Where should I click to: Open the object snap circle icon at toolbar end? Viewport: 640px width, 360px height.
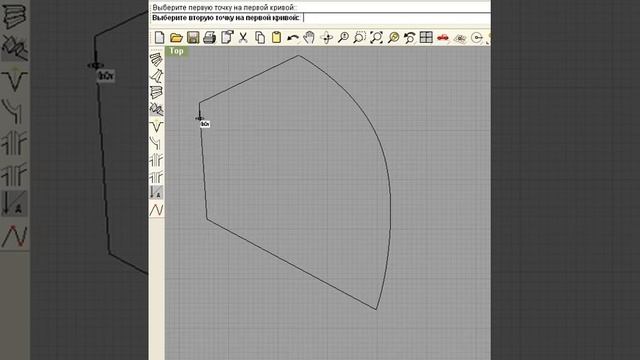tap(477, 38)
